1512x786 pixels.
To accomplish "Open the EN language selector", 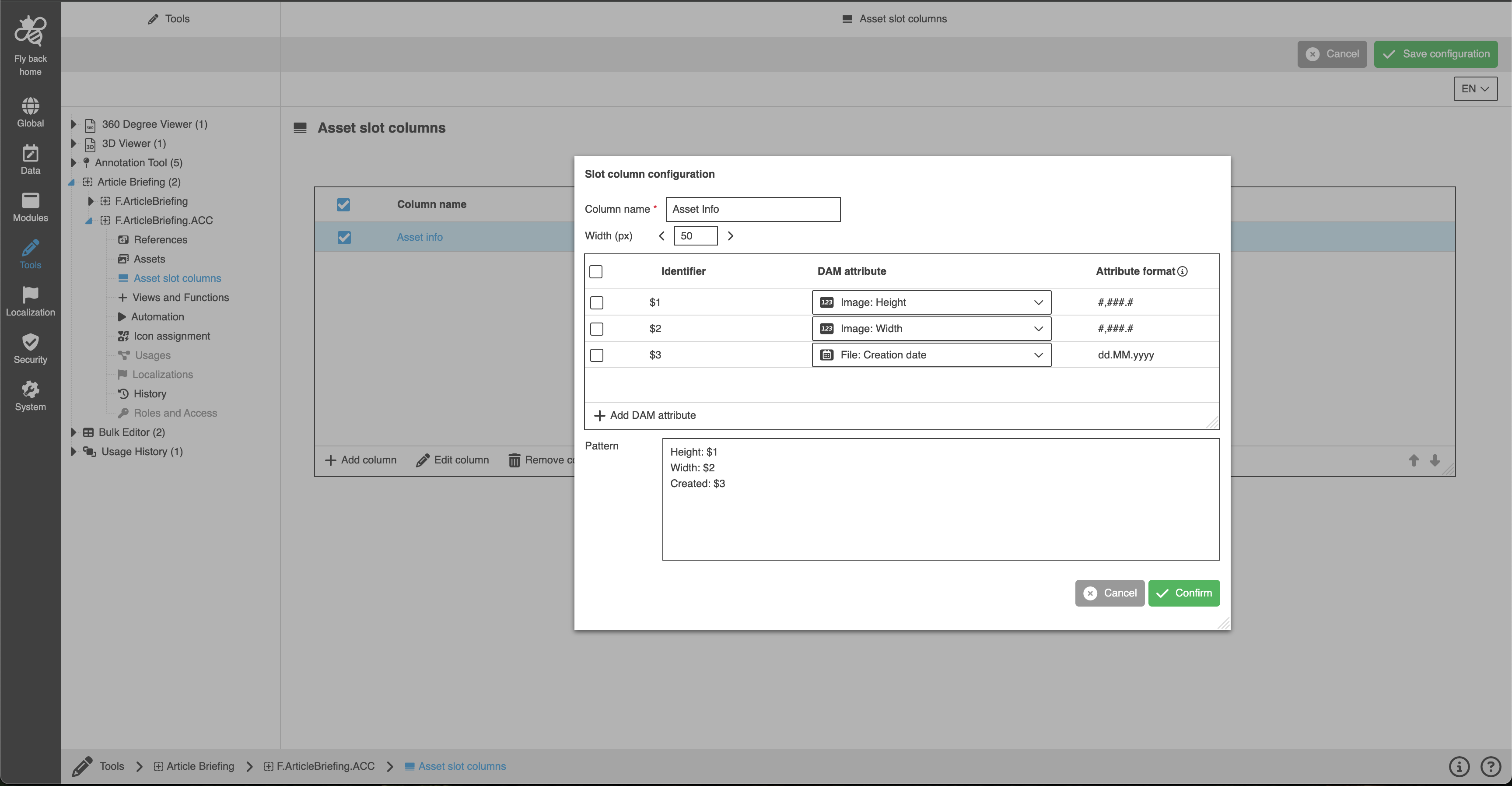I will click(1475, 89).
